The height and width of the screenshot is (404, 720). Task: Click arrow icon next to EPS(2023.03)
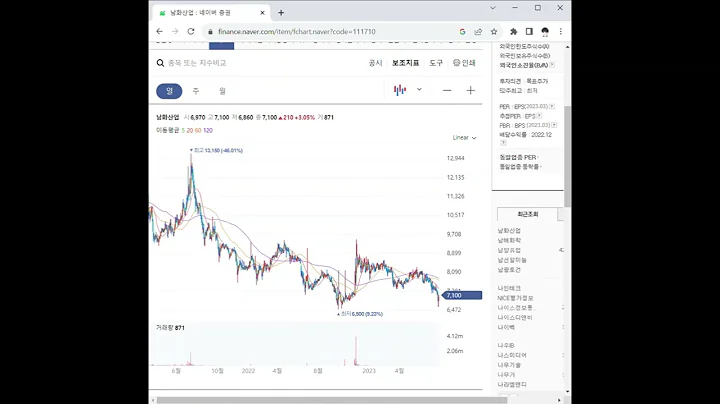click(552, 107)
